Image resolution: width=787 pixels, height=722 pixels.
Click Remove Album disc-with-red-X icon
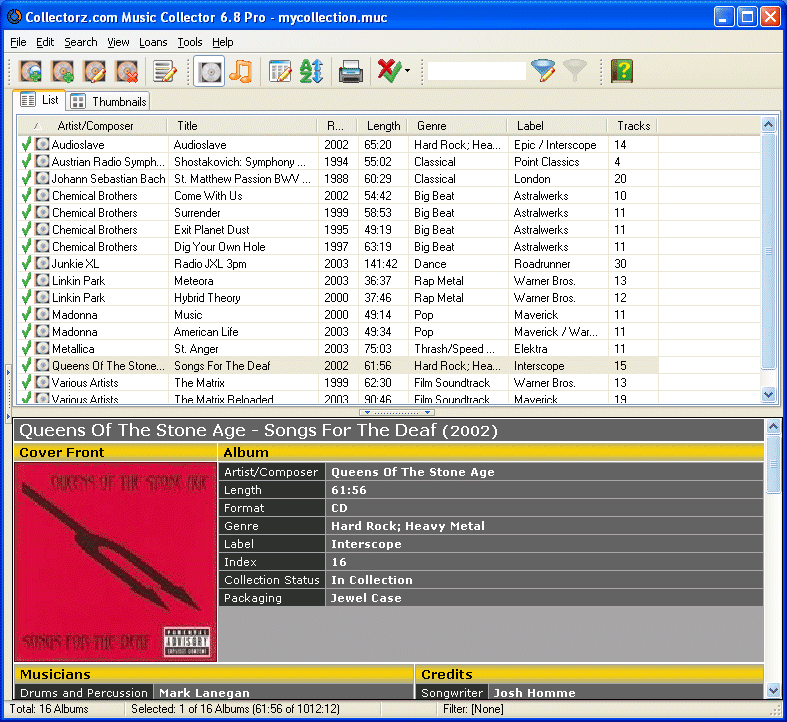[x=126, y=71]
